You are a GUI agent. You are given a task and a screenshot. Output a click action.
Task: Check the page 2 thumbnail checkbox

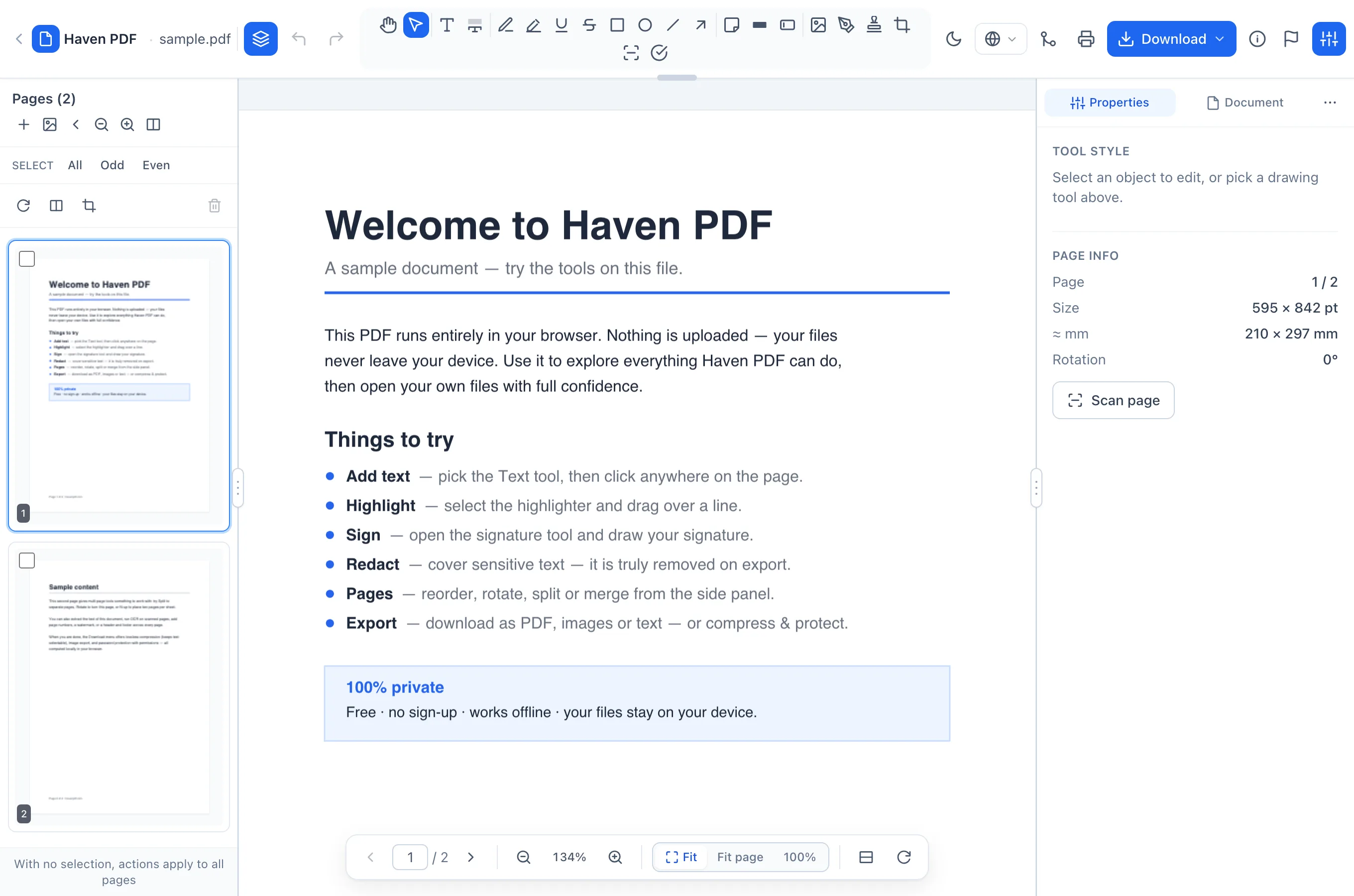point(27,560)
